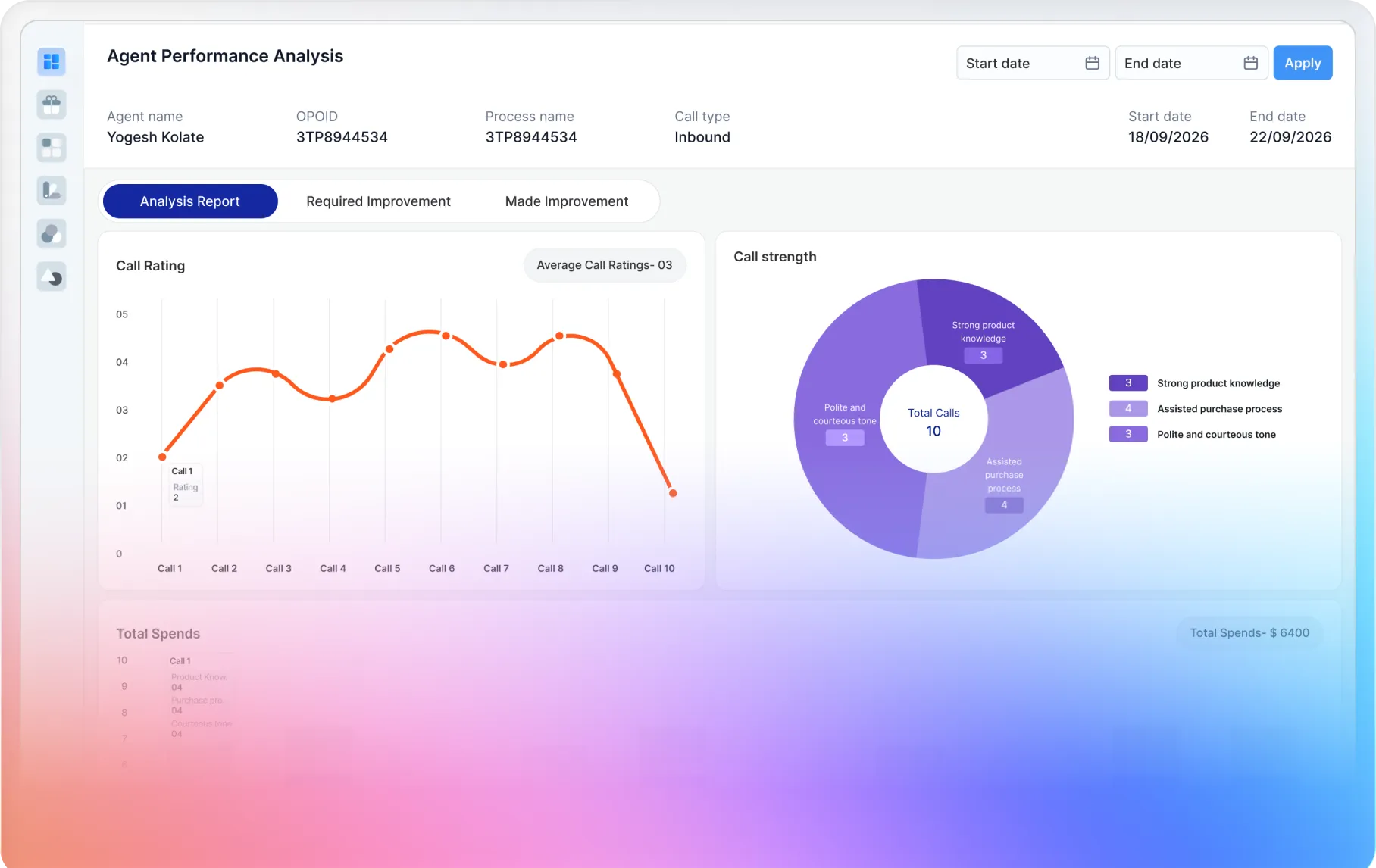Open the Required Improvement tab
The height and width of the screenshot is (868, 1376).
(x=378, y=201)
